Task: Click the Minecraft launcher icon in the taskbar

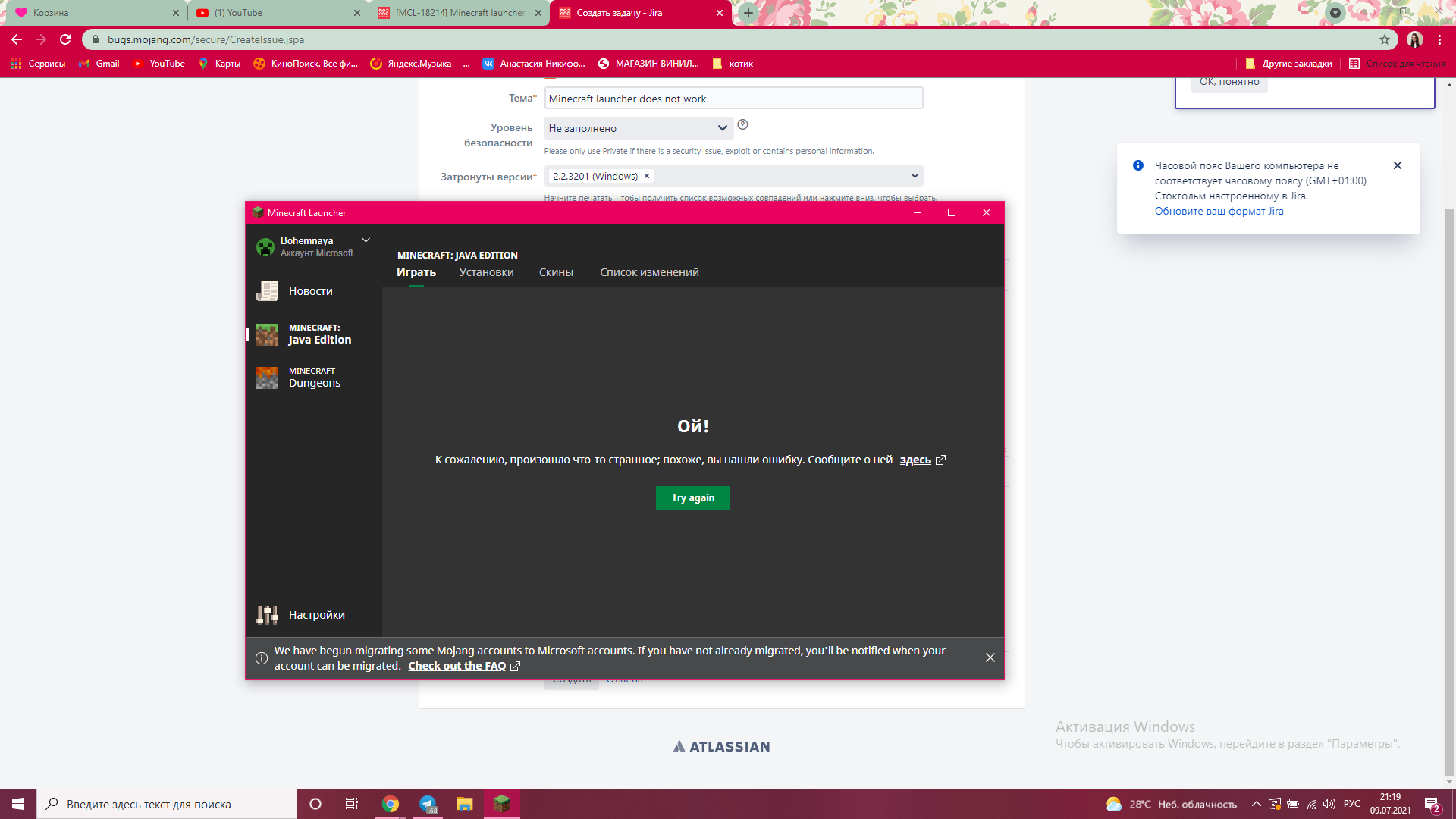Action: click(x=502, y=804)
